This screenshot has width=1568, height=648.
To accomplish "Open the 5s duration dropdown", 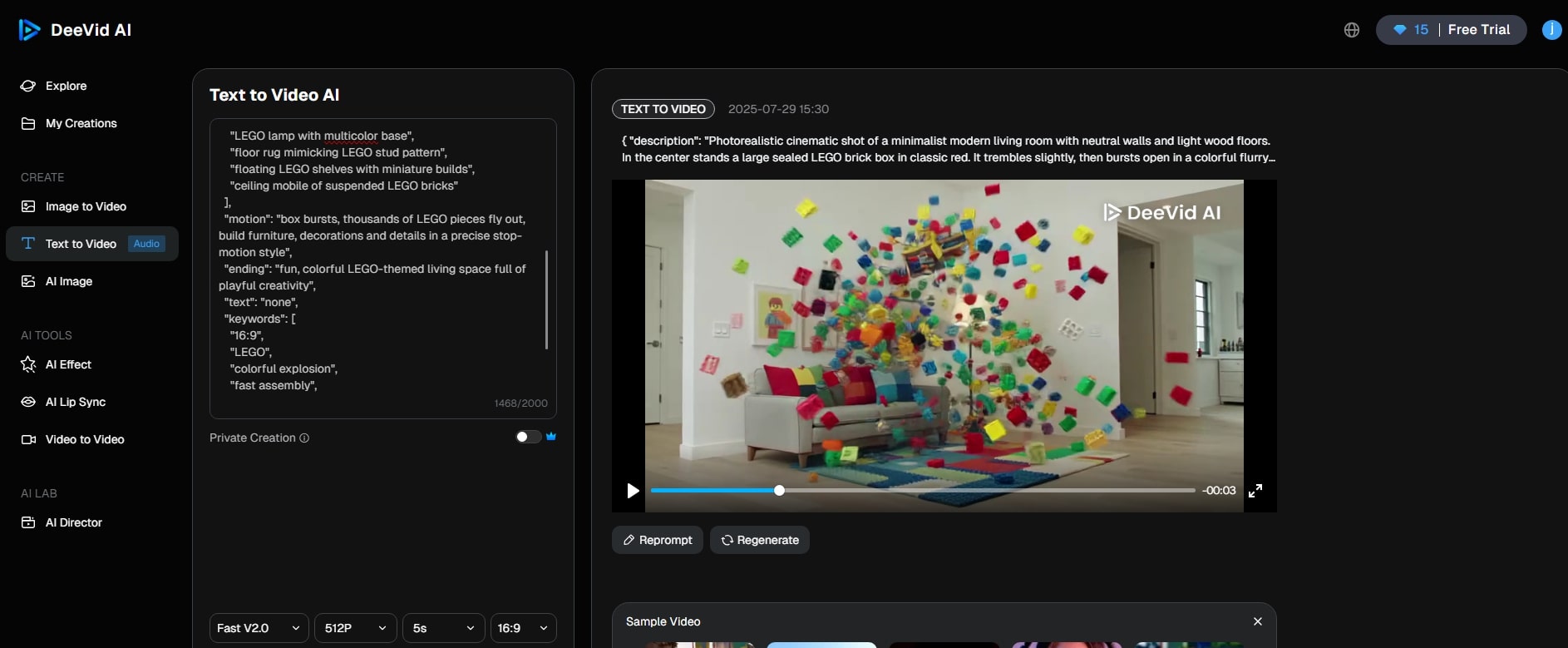I will tap(444, 628).
